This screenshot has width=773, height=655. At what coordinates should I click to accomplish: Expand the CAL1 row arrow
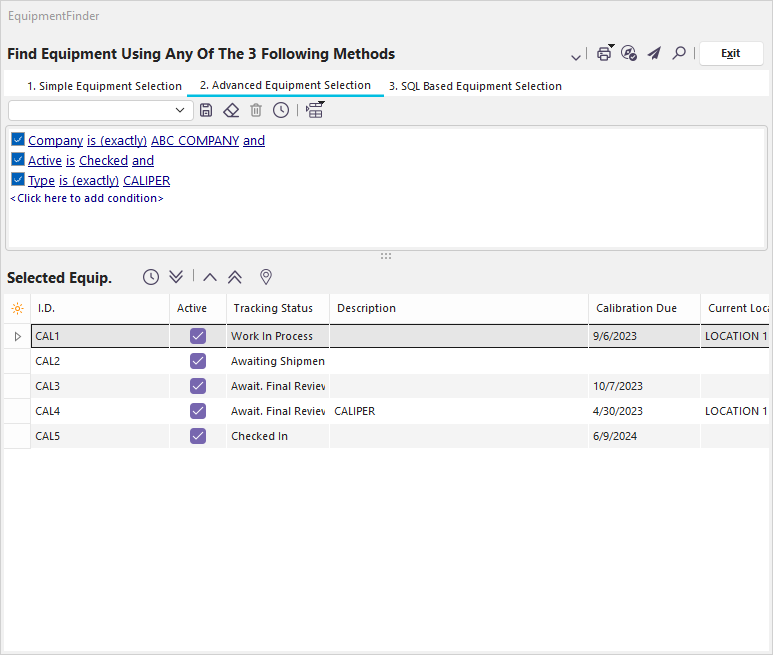tap(17, 336)
